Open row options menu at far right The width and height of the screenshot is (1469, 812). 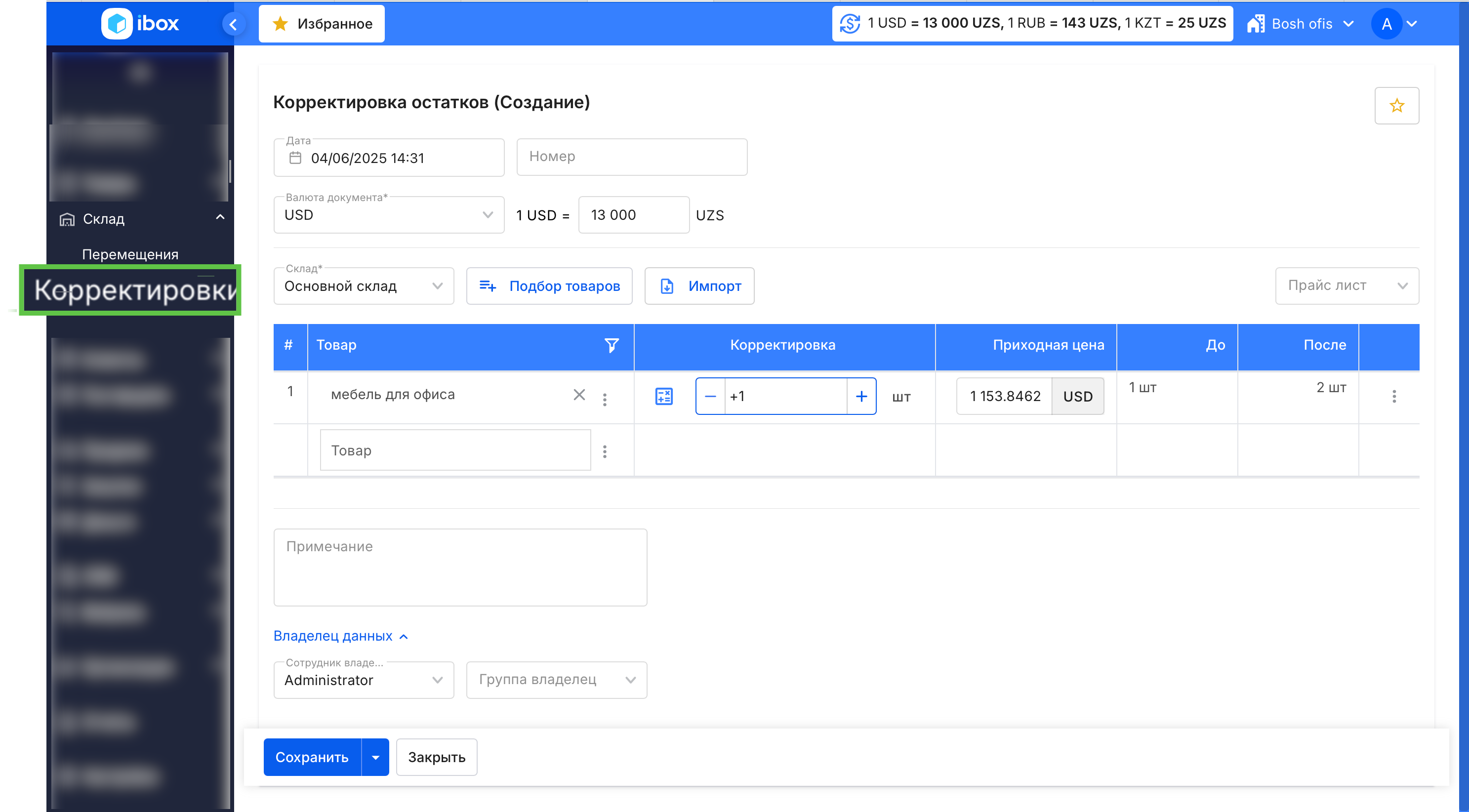(x=1394, y=396)
